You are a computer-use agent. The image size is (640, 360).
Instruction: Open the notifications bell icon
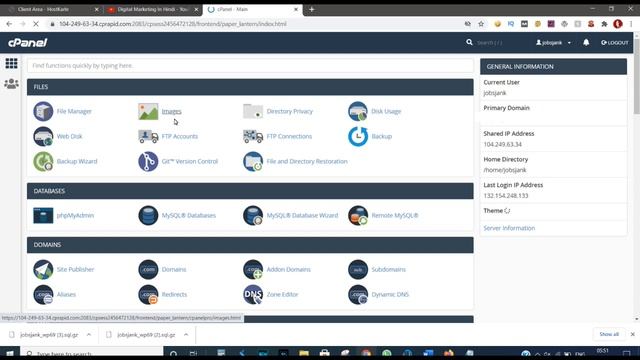click(586, 42)
